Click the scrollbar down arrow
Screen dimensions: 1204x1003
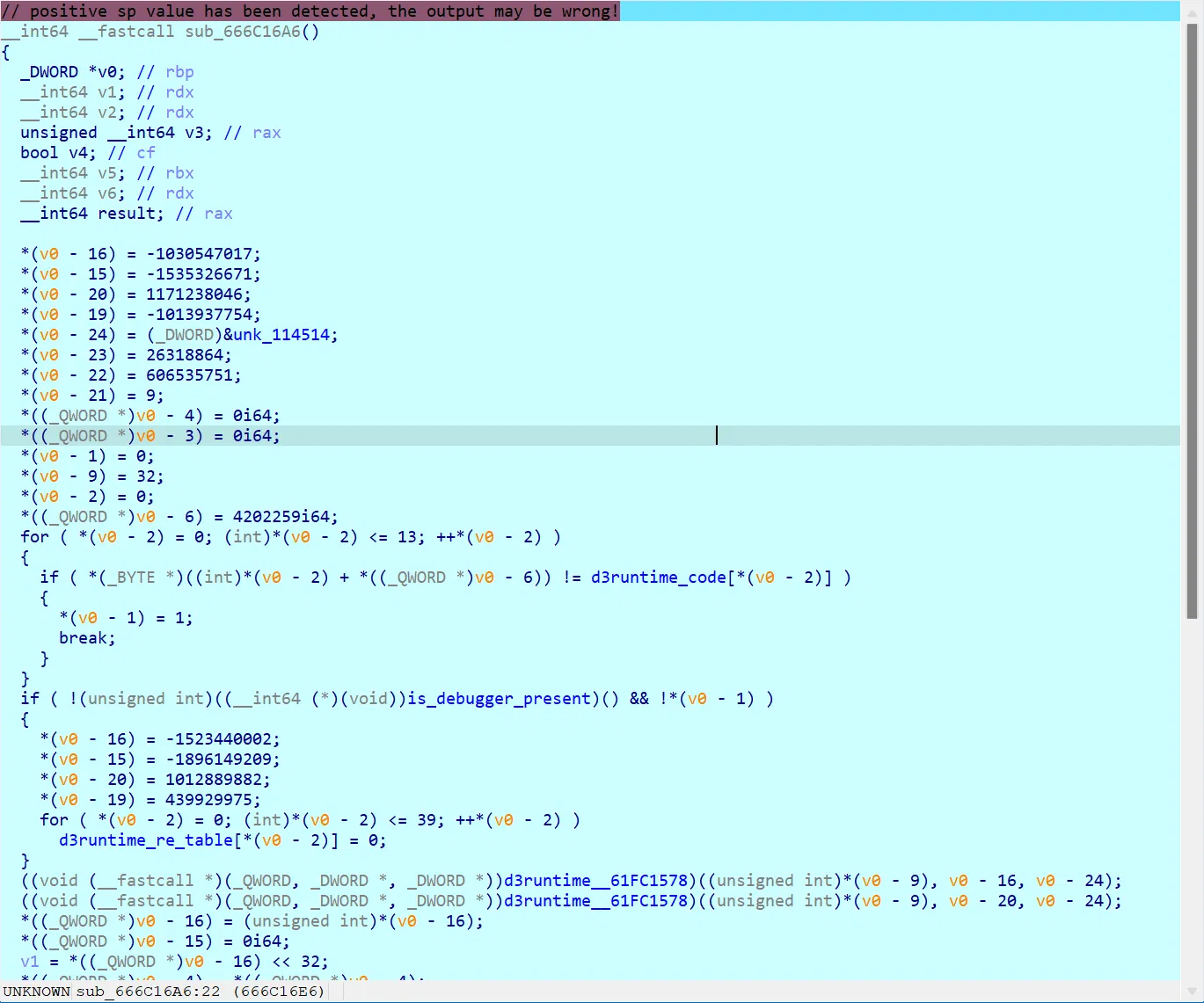pyautogui.click(x=1192, y=990)
